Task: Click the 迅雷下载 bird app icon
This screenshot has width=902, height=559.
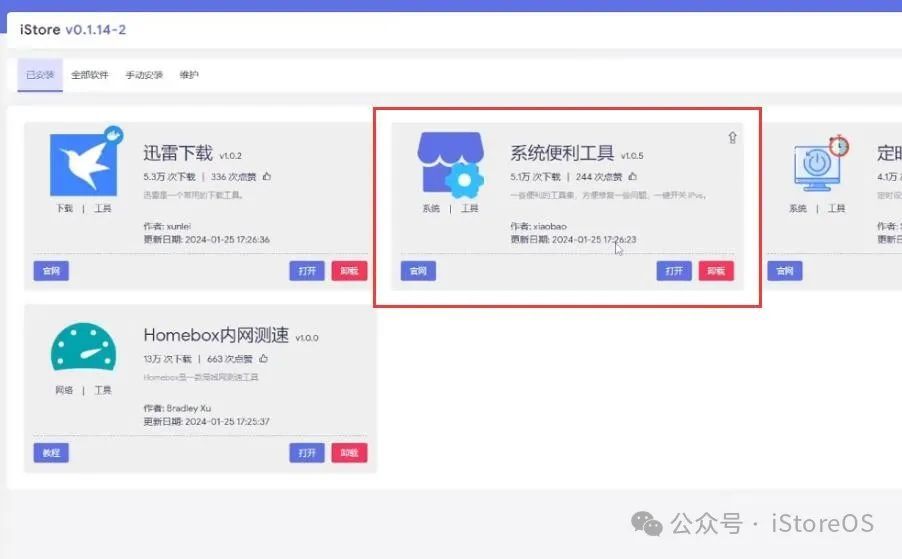Action: tap(84, 164)
